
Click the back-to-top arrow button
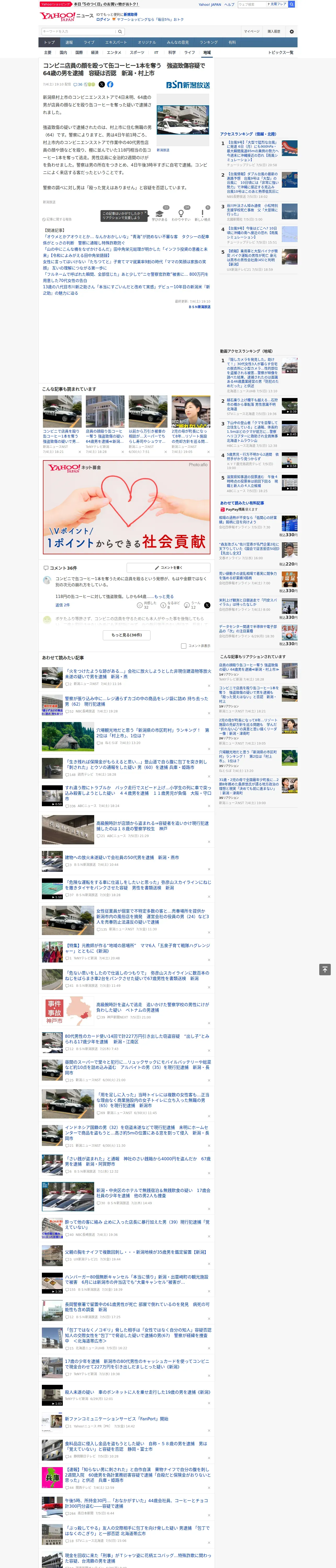[x=325, y=970]
